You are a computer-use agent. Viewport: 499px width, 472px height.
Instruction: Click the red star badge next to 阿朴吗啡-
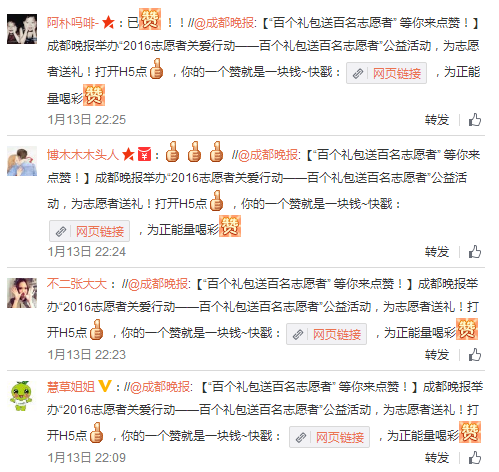108,23
